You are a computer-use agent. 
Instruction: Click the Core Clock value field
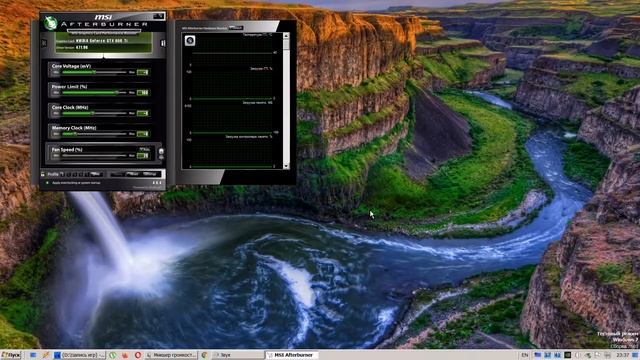coord(142,113)
